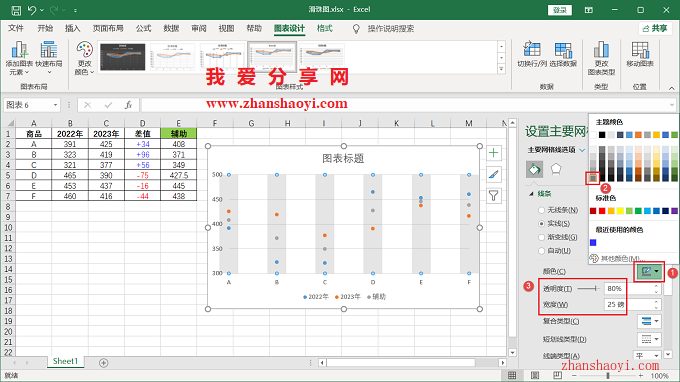Click the Undo arrow icon
Screen dimensions: 680x382
click(x=32, y=10)
